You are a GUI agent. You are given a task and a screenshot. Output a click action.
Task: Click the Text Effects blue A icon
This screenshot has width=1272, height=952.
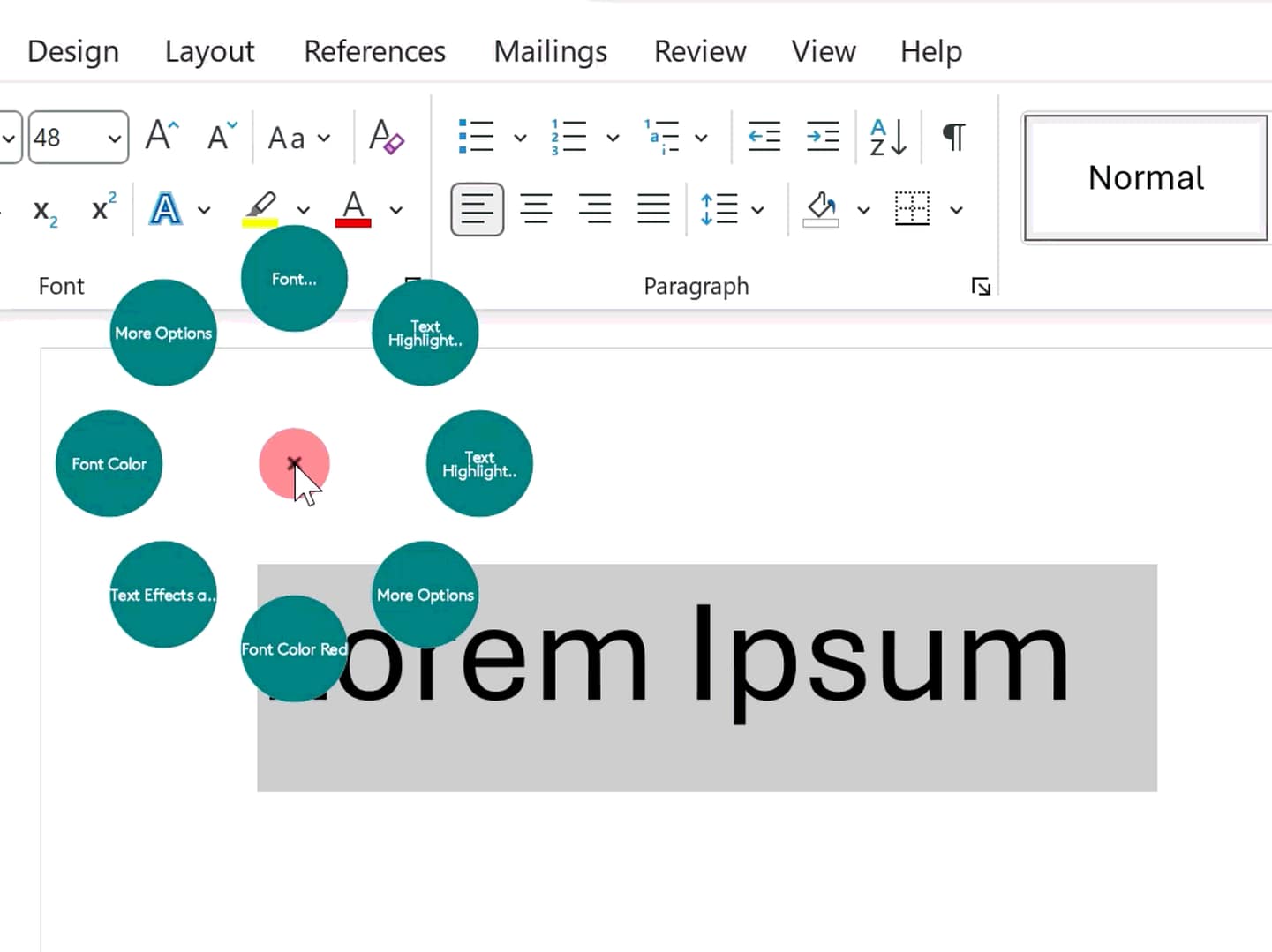(x=165, y=209)
